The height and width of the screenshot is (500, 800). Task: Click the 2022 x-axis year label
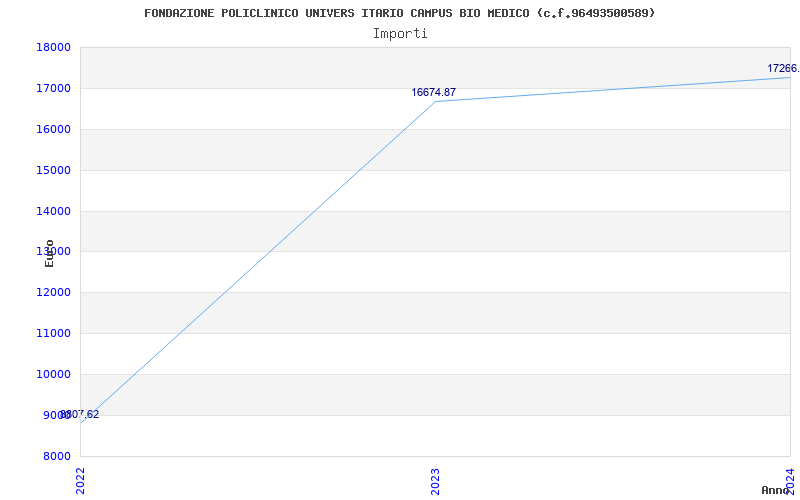pyautogui.click(x=81, y=481)
